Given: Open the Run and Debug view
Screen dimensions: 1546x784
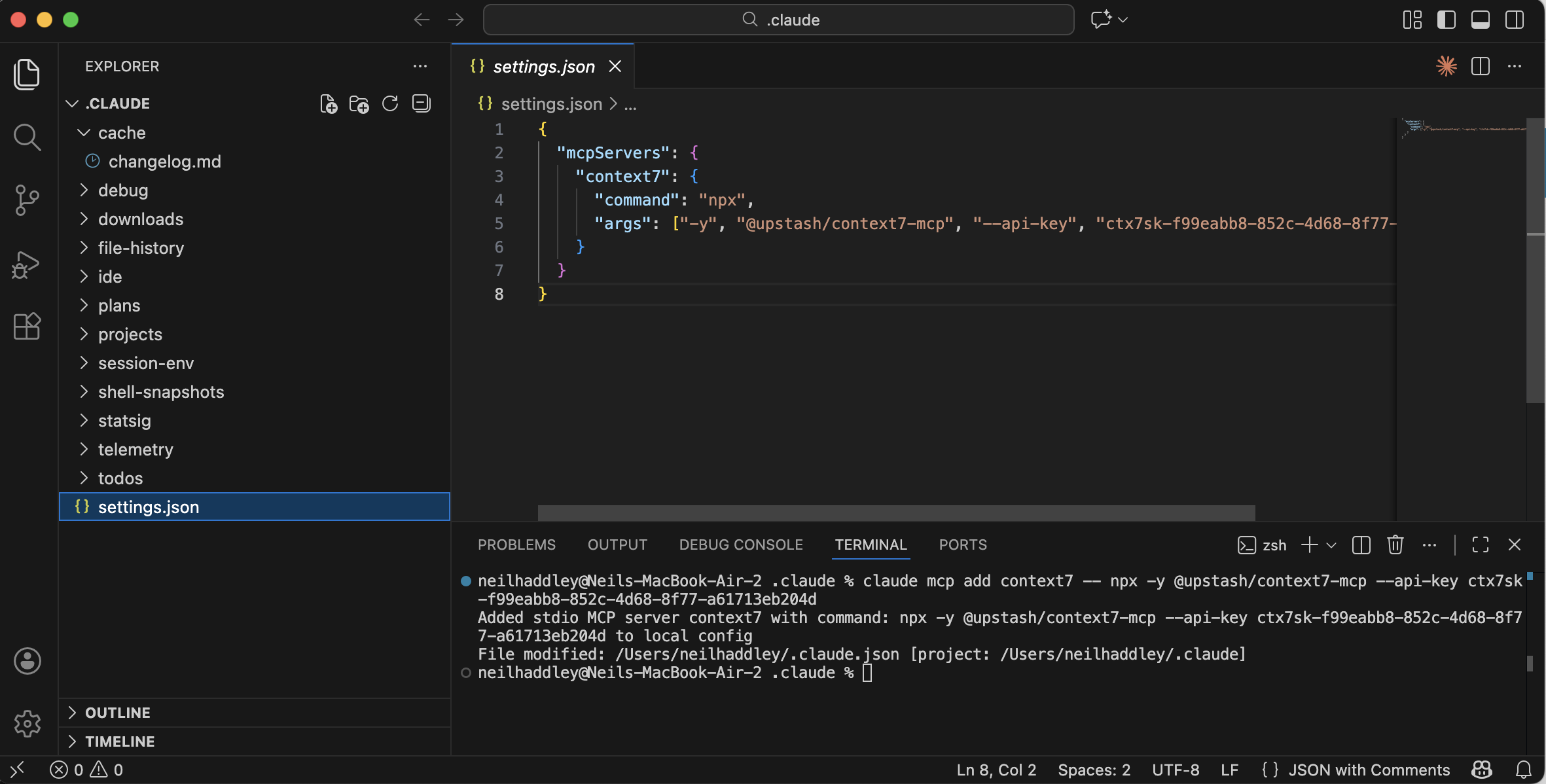Looking at the screenshot, I should [27, 264].
